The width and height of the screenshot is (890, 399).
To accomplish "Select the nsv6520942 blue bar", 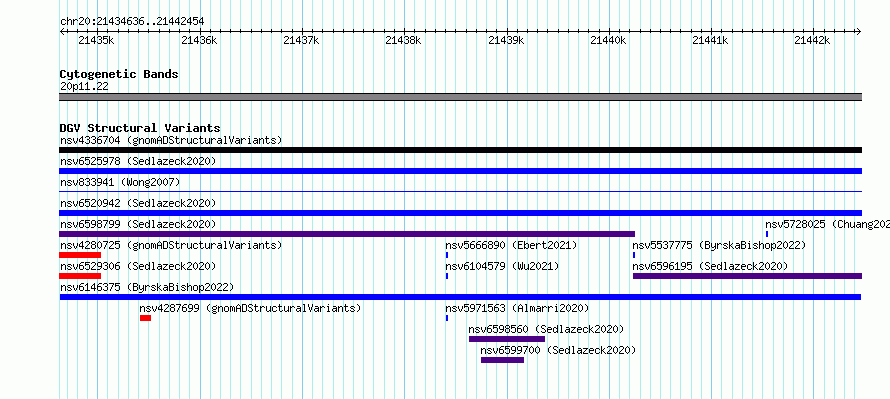I will tap(460, 213).
